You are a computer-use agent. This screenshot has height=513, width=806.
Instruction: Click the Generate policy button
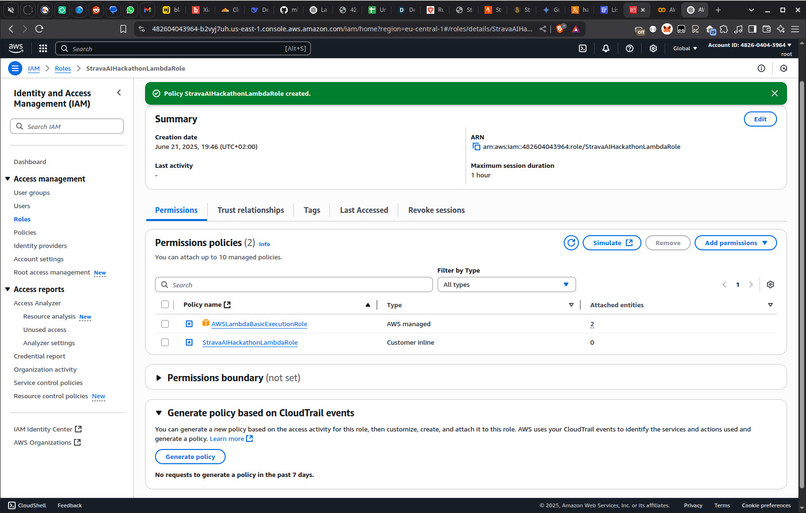[190, 456]
